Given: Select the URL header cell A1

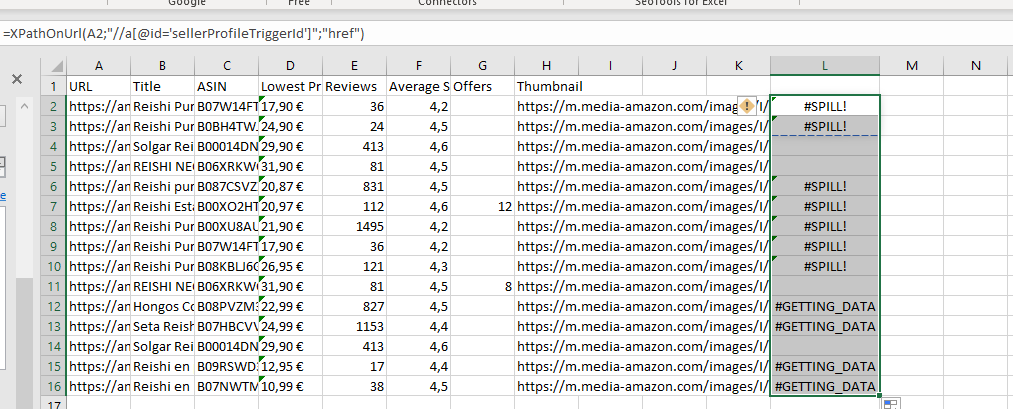Looking at the screenshot, I should (99, 86).
